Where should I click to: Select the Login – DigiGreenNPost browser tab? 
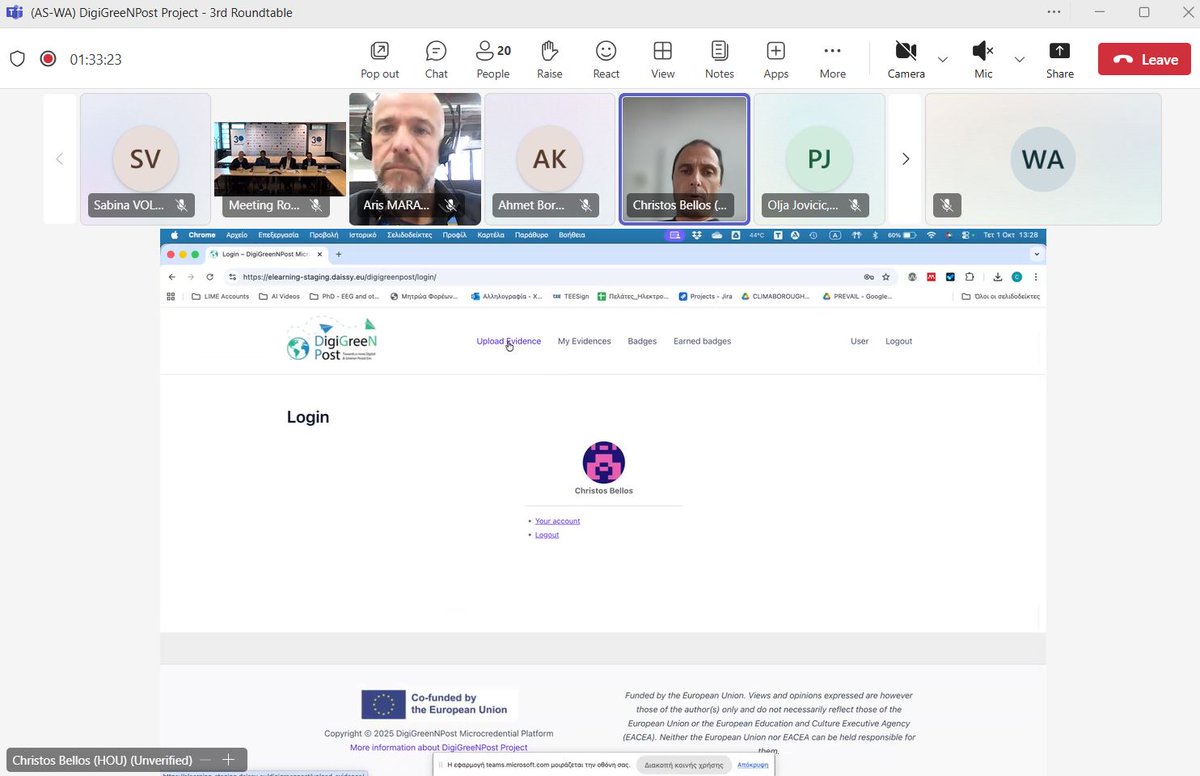(265, 255)
